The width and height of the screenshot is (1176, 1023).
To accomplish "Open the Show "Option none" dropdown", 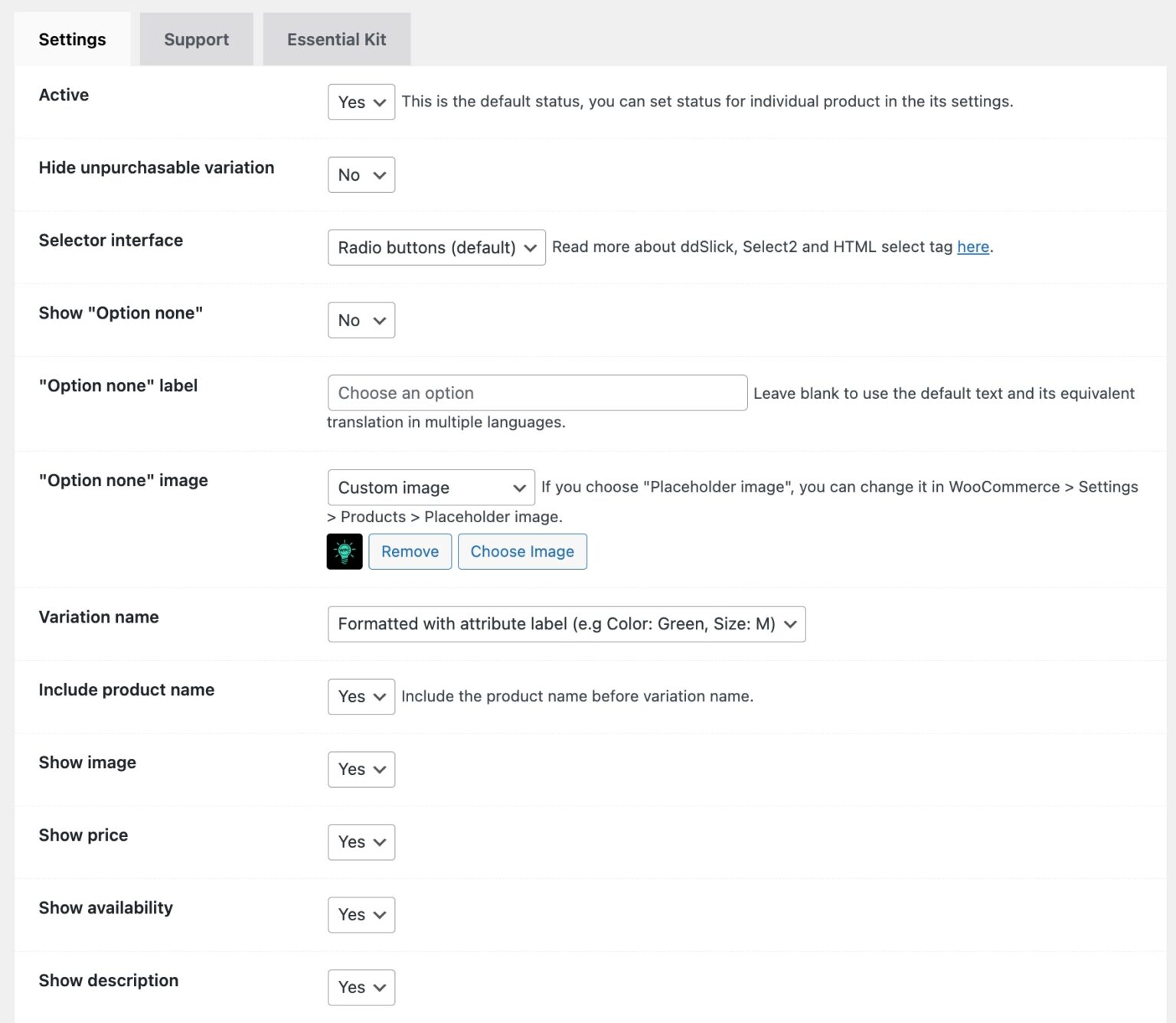I will pyautogui.click(x=361, y=320).
